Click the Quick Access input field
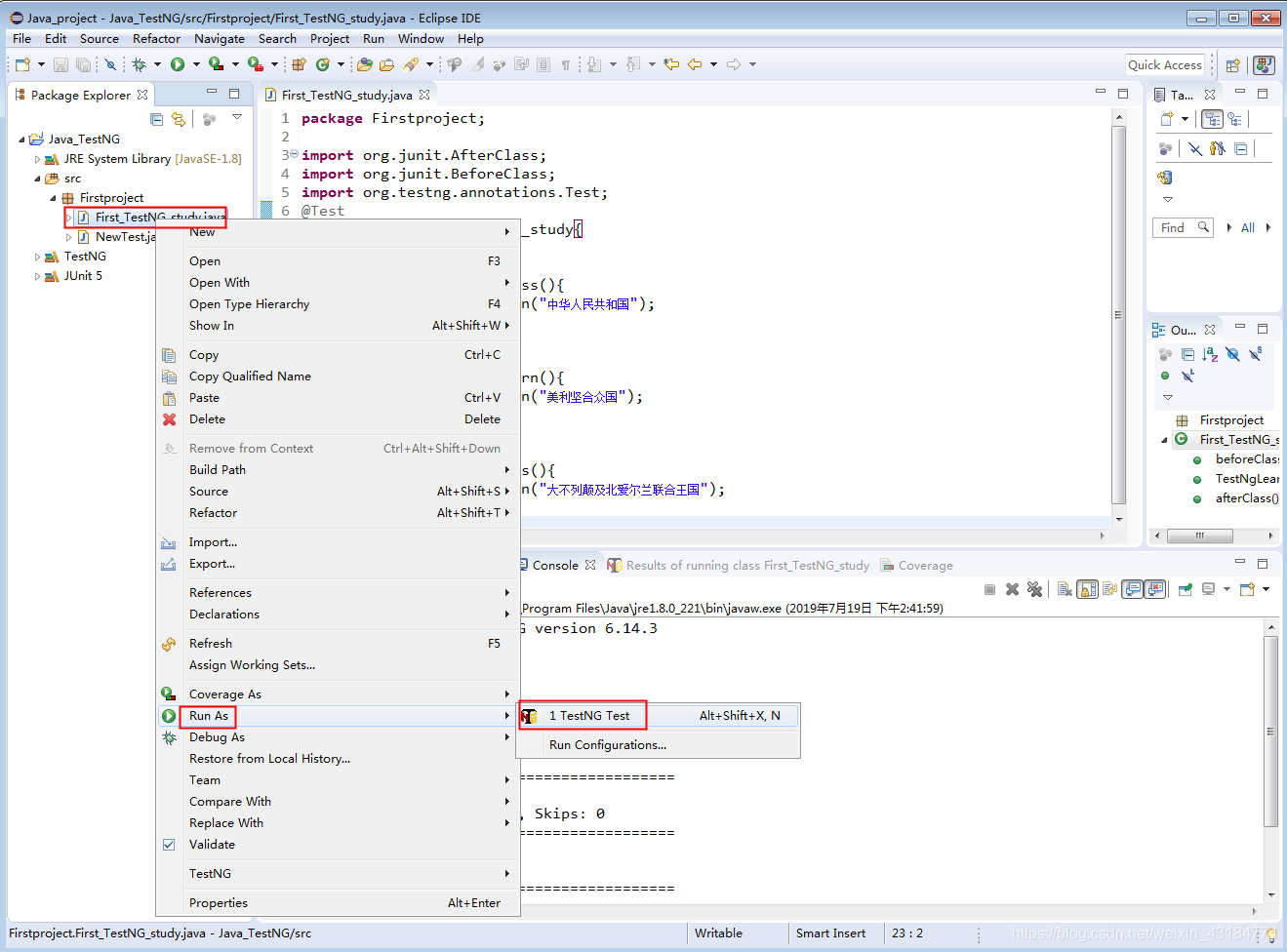Viewport: 1287px width, 952px height. [1165, 65]
